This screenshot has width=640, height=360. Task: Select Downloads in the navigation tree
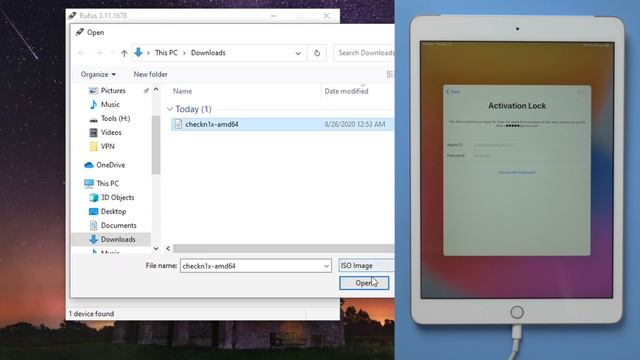118,239
